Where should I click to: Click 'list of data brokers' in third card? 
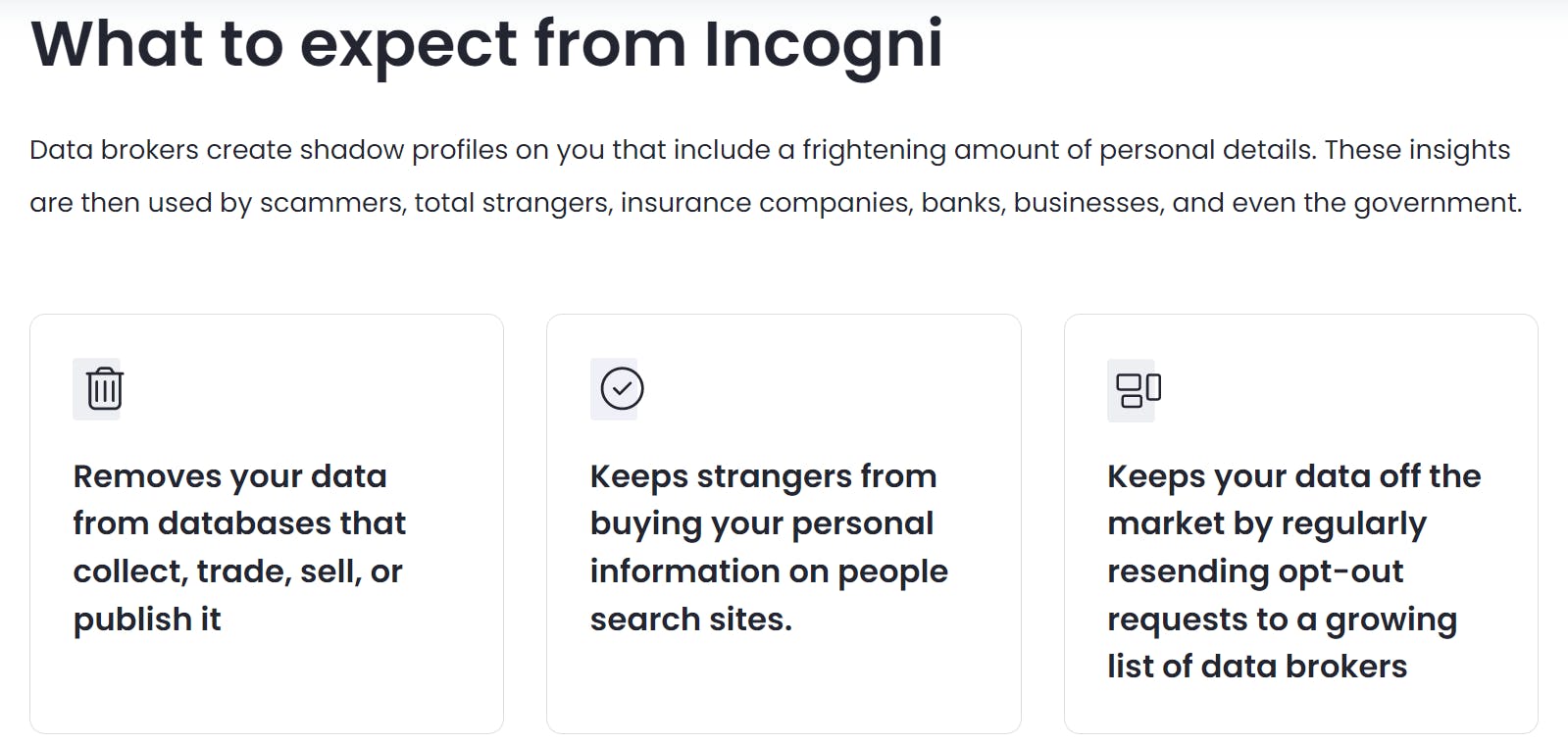1257,667
